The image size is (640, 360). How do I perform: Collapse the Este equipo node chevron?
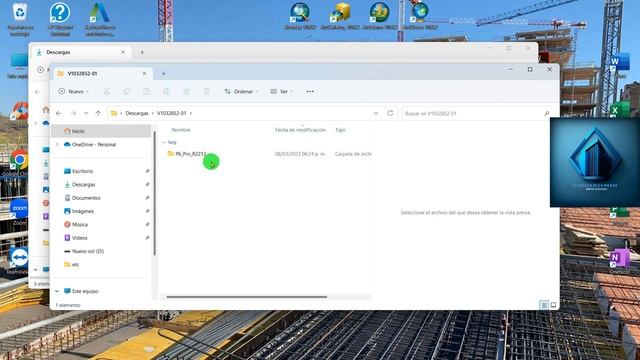[x=57, y=291]
